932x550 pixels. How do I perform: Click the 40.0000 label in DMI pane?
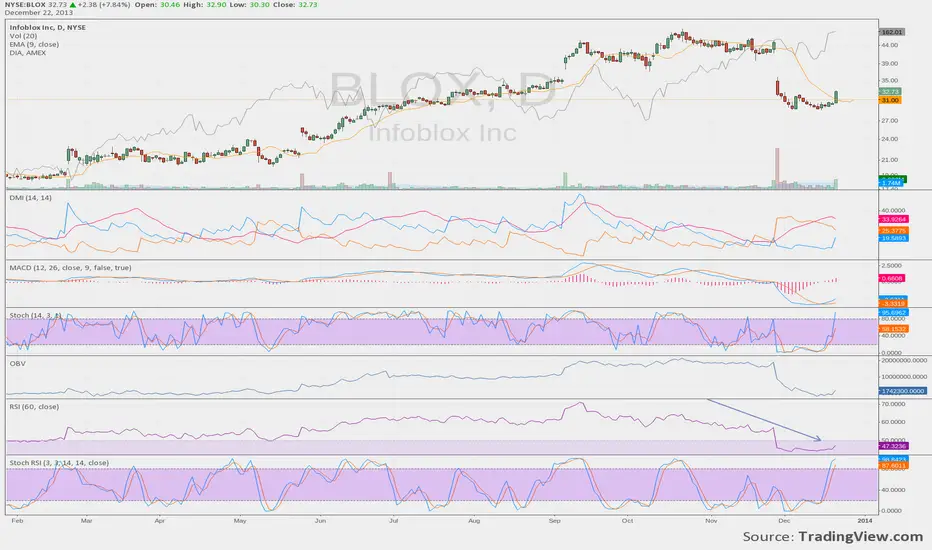pos(893,210)
